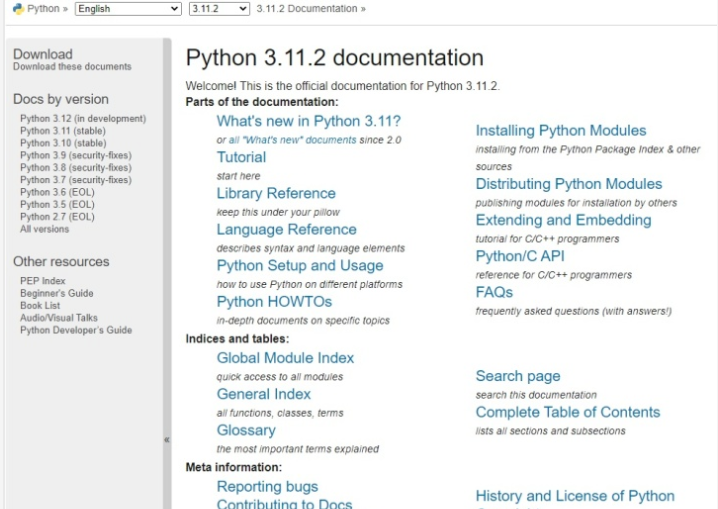Open What's new in Python 3.11?

(x=309, y=121)
